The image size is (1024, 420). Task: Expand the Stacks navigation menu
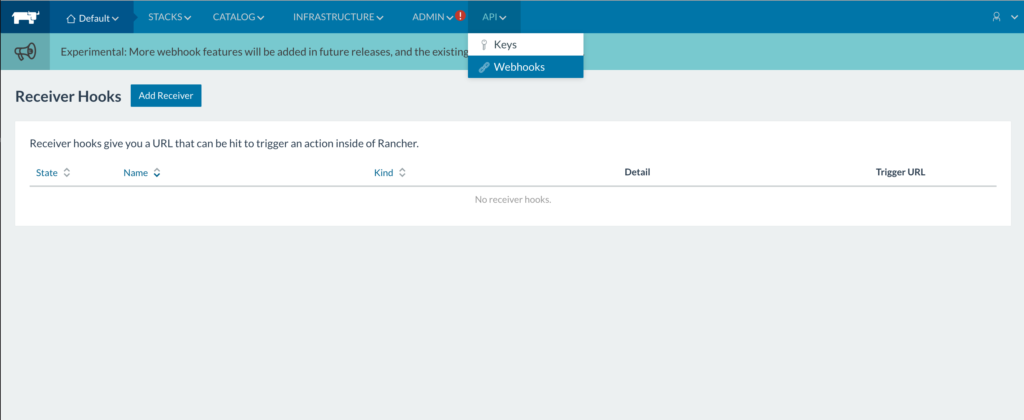(x=170, y=17)
